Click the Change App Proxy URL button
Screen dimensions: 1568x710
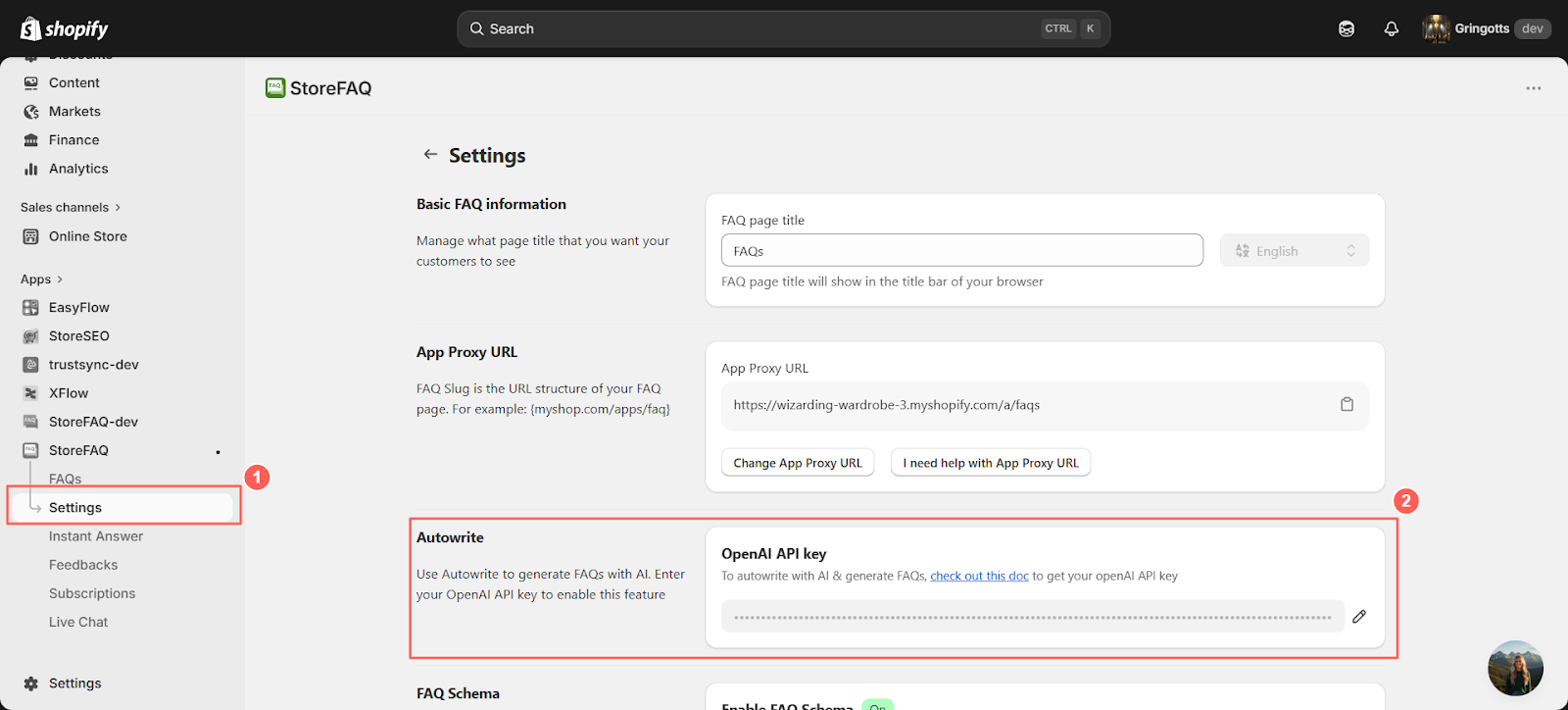click(x=798, y=463)
